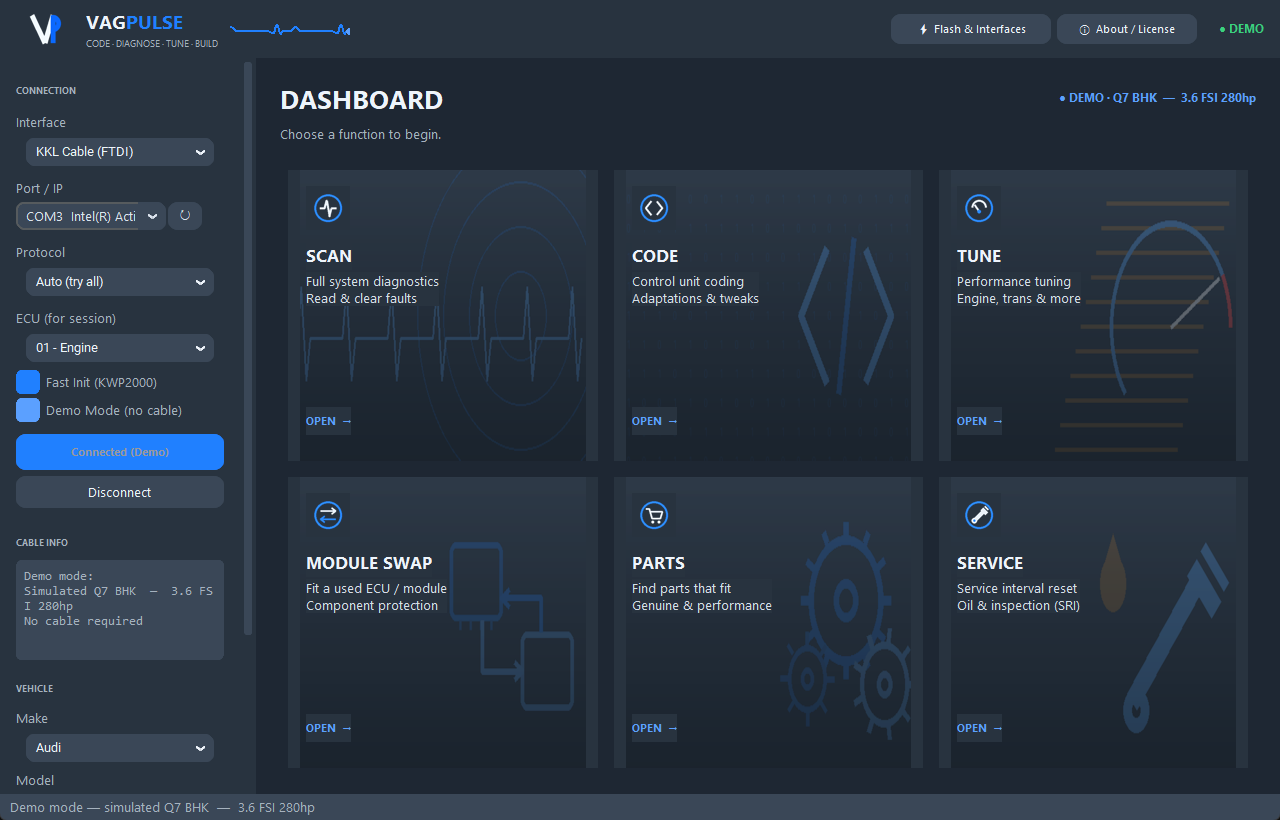Open the ECU 01 - Engine dropdown
1280x820 pixels.
point(120,348)
